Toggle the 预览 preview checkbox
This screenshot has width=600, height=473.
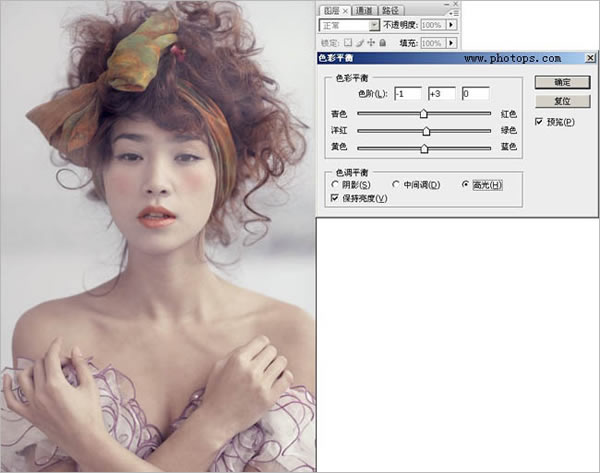tap(540, 122)
